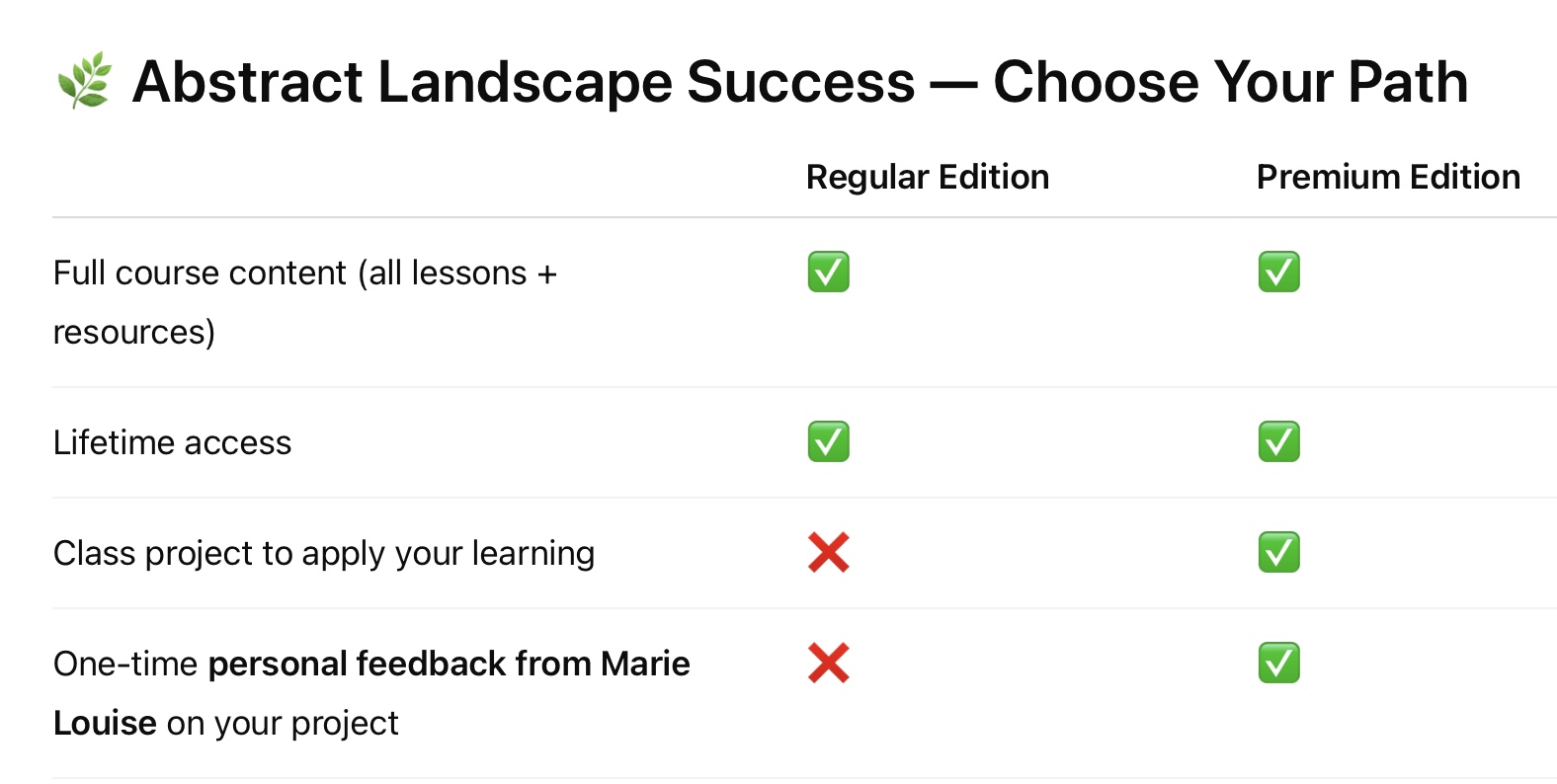Click the bold 'personal feedback from Marie' text

(449, 664)
